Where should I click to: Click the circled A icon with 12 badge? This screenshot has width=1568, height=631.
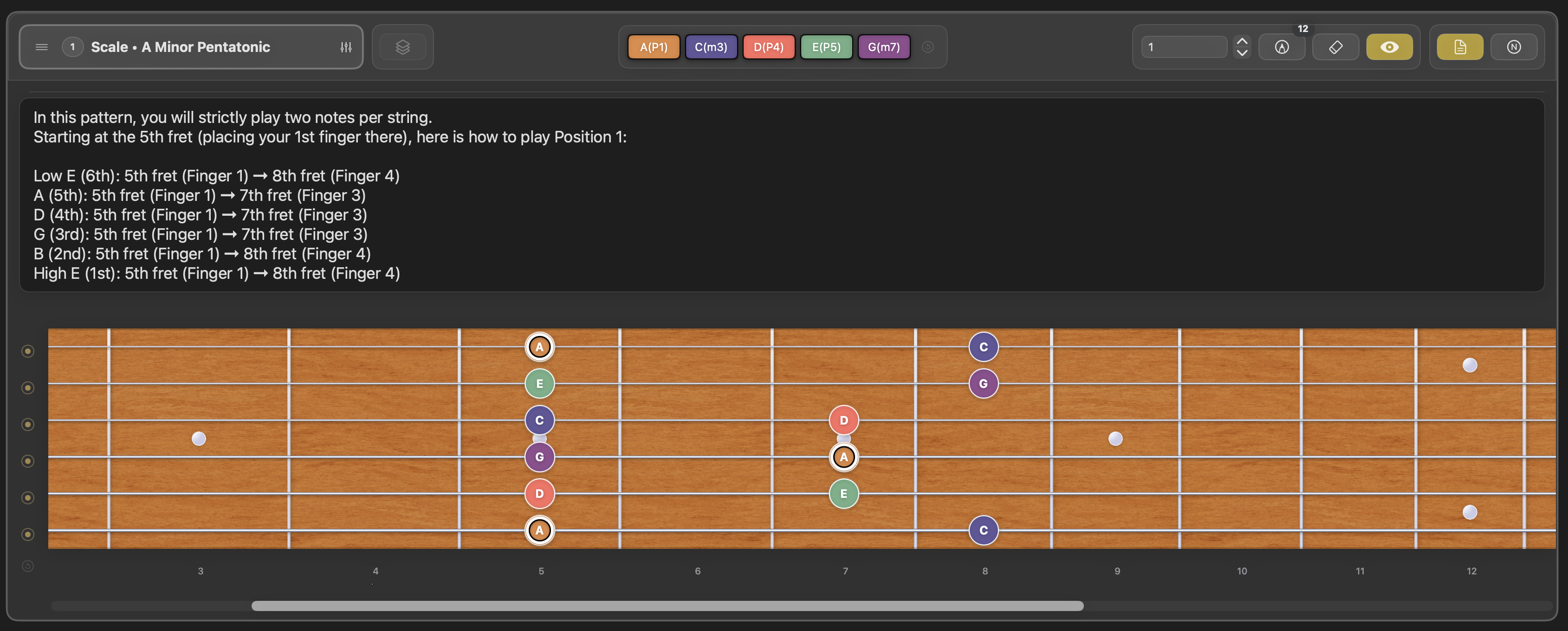(x=1281, y=47)
